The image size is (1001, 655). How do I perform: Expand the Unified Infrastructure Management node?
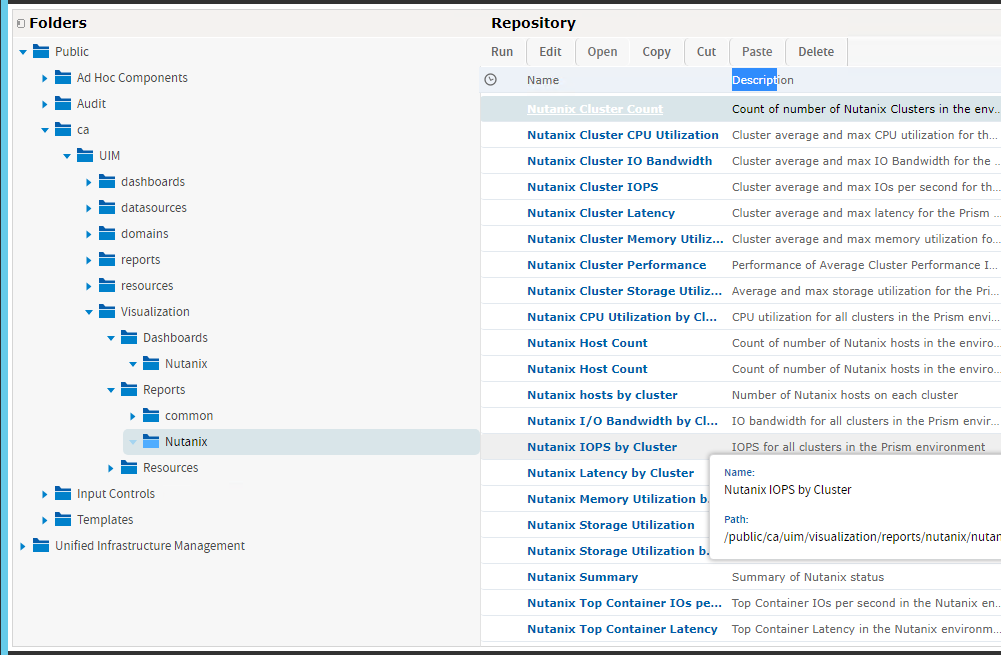click(22, 545)
